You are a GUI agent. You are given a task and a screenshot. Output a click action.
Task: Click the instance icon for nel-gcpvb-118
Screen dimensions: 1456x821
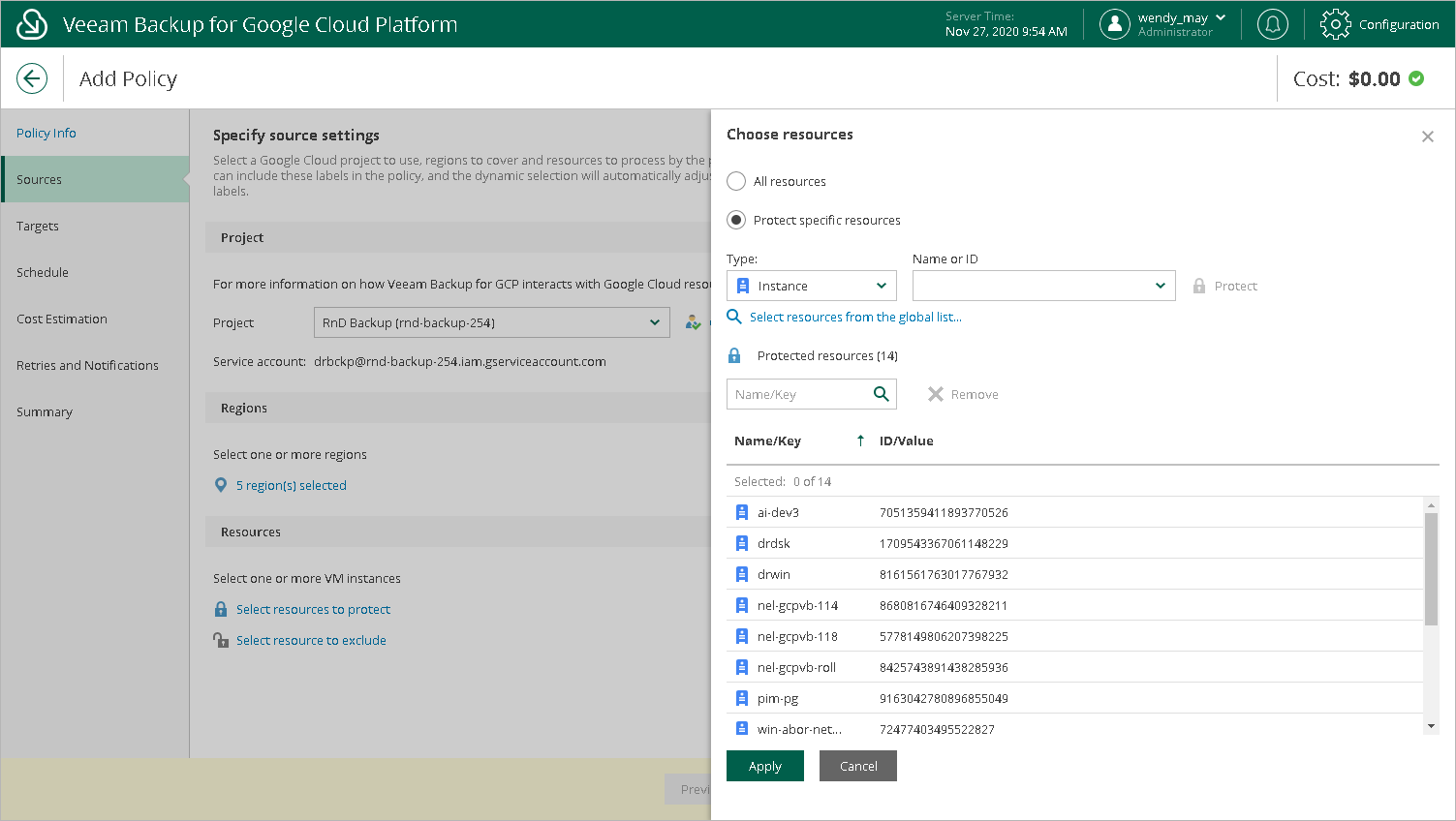coord(742,636)
